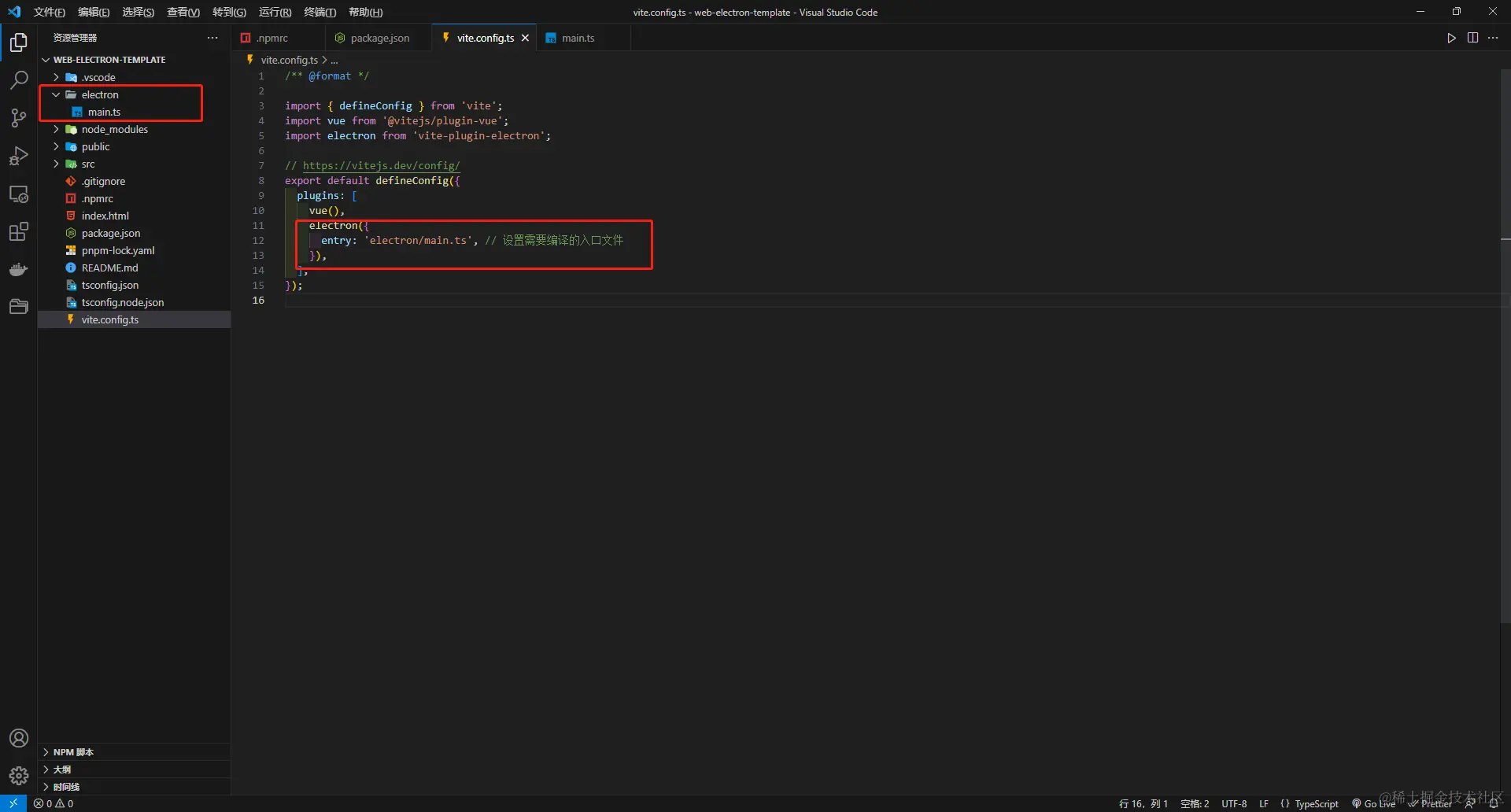
Task: Change indentation setting 空格: 2
Action: (x=1195, y=803)
